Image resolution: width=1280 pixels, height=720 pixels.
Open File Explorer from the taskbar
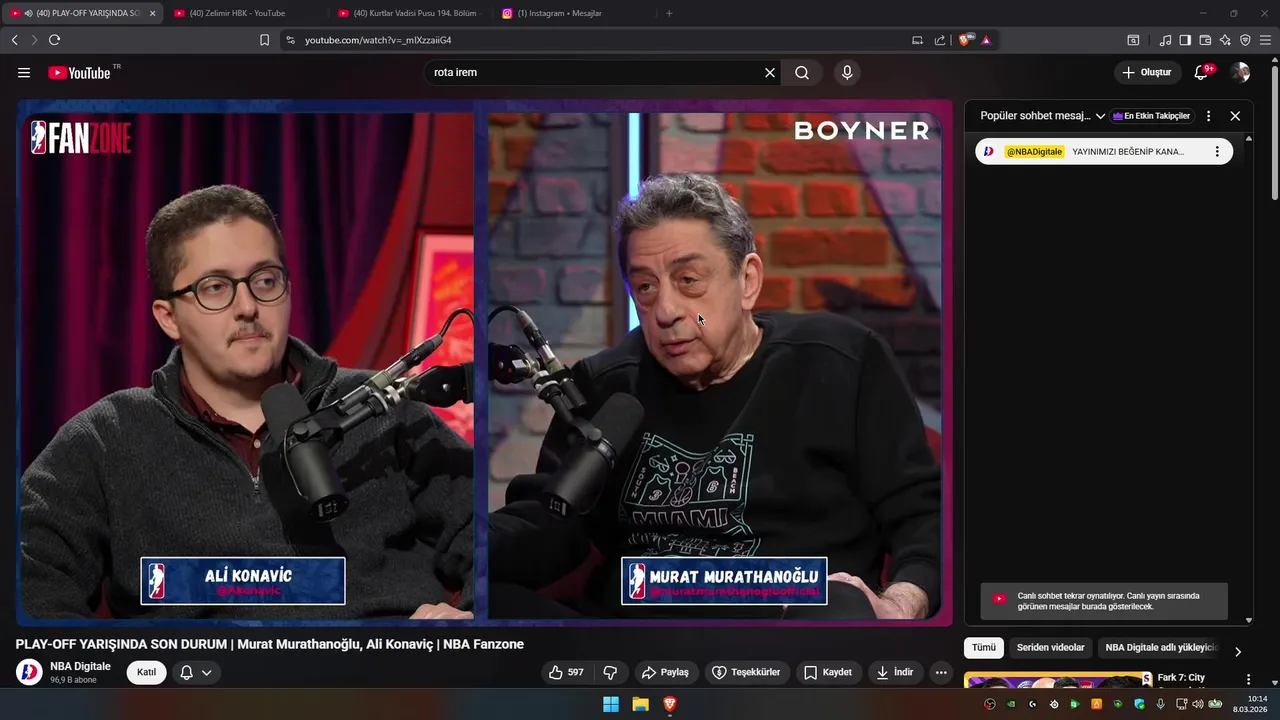640,704
